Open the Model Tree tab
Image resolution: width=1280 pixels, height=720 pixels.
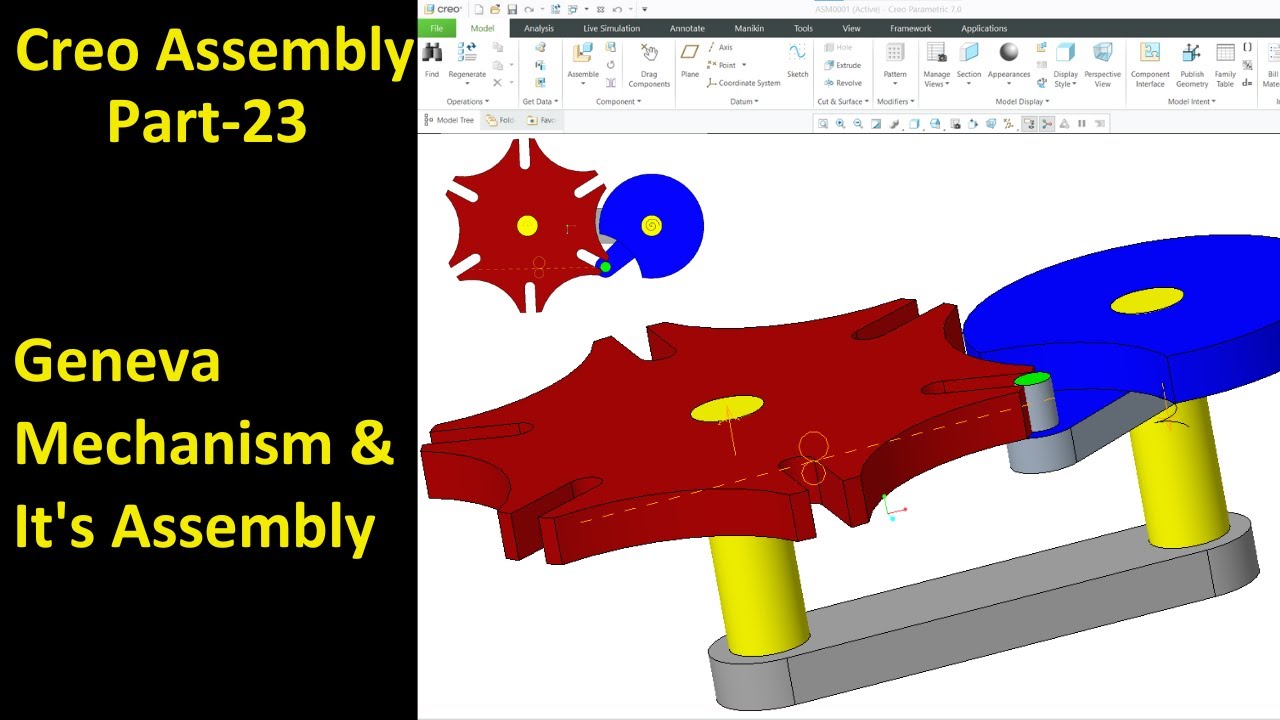(x=449, y=120)
